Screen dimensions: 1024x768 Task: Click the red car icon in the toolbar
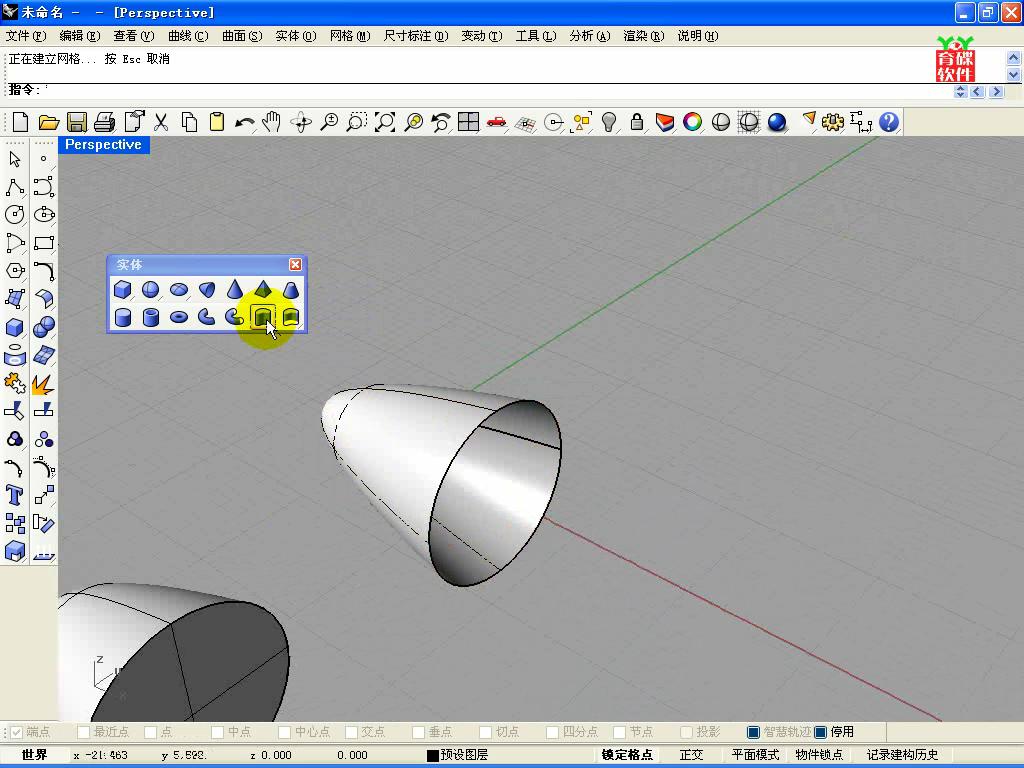coord(496,122)
